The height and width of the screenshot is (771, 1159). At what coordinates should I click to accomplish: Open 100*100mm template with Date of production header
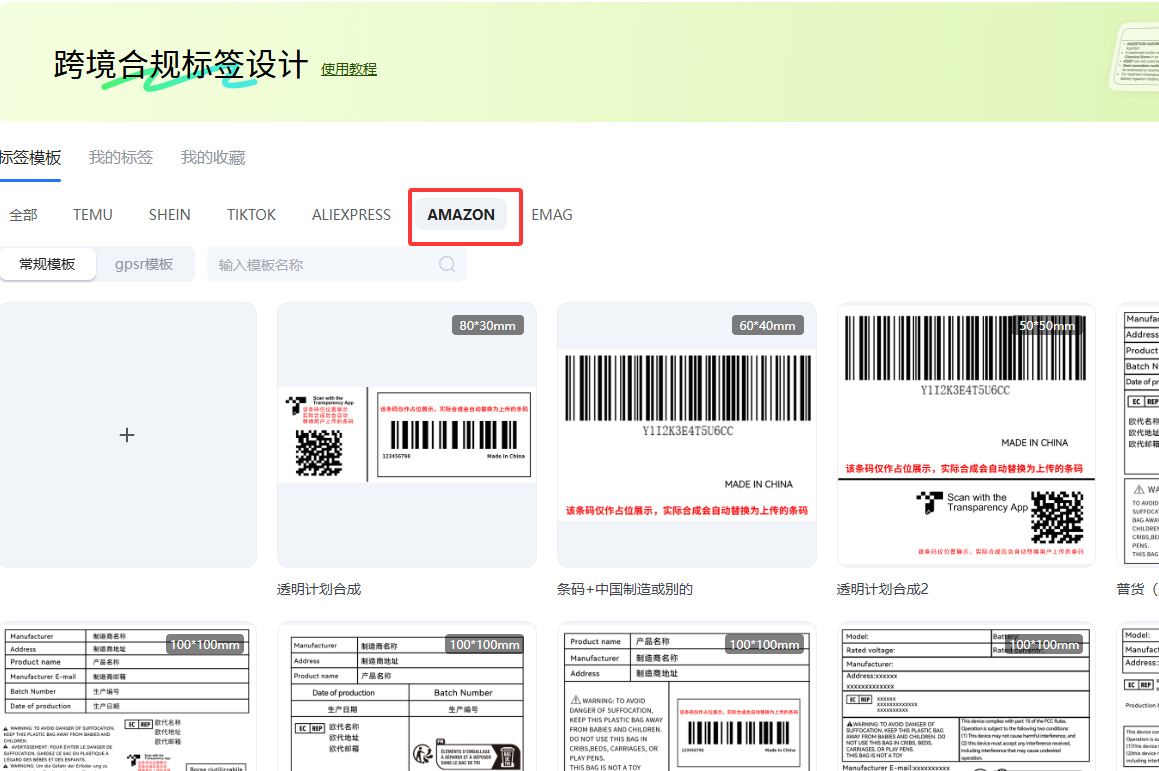[407, 698]
